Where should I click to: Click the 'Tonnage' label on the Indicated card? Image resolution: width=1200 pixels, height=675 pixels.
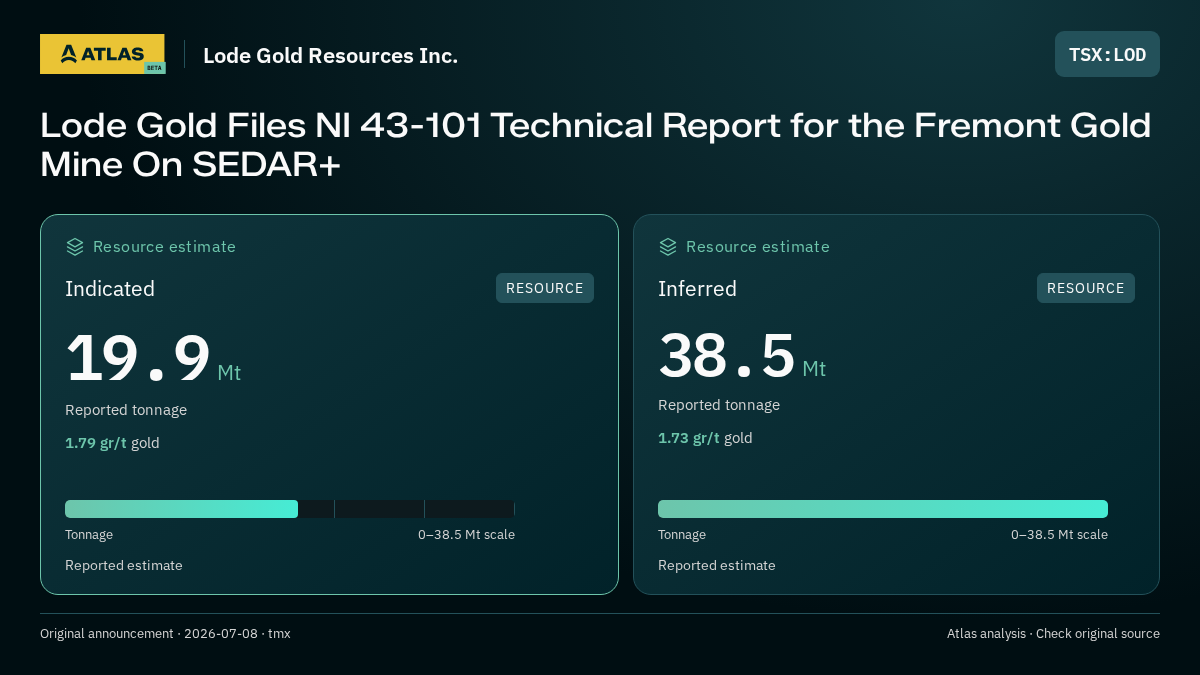(x=89, y=535)
